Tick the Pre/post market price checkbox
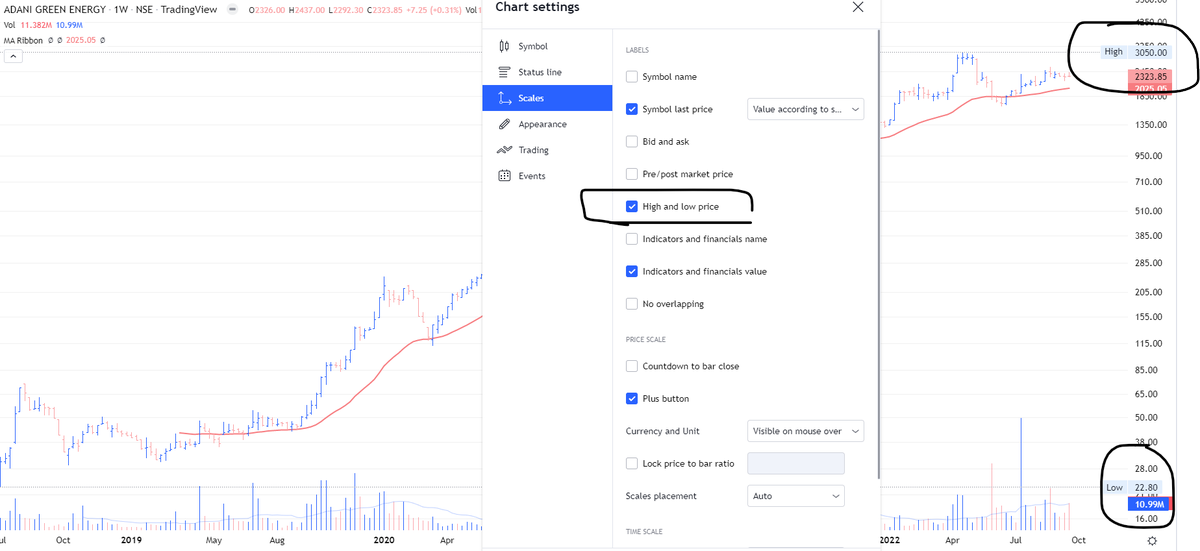Image resolution: width=1200 pixels, height=551 pixels. (632, 174)
